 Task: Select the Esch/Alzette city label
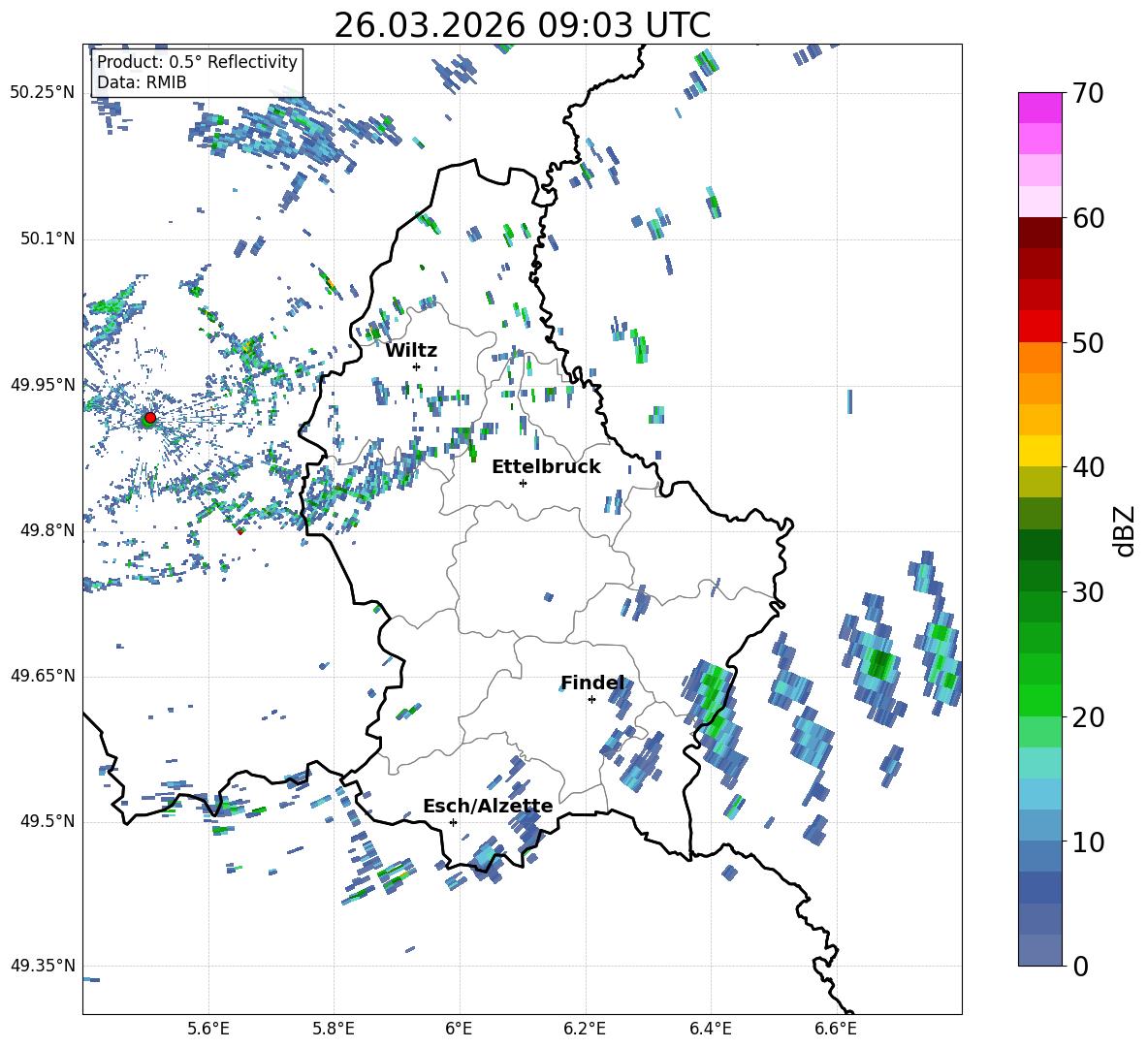pos(488,807)
